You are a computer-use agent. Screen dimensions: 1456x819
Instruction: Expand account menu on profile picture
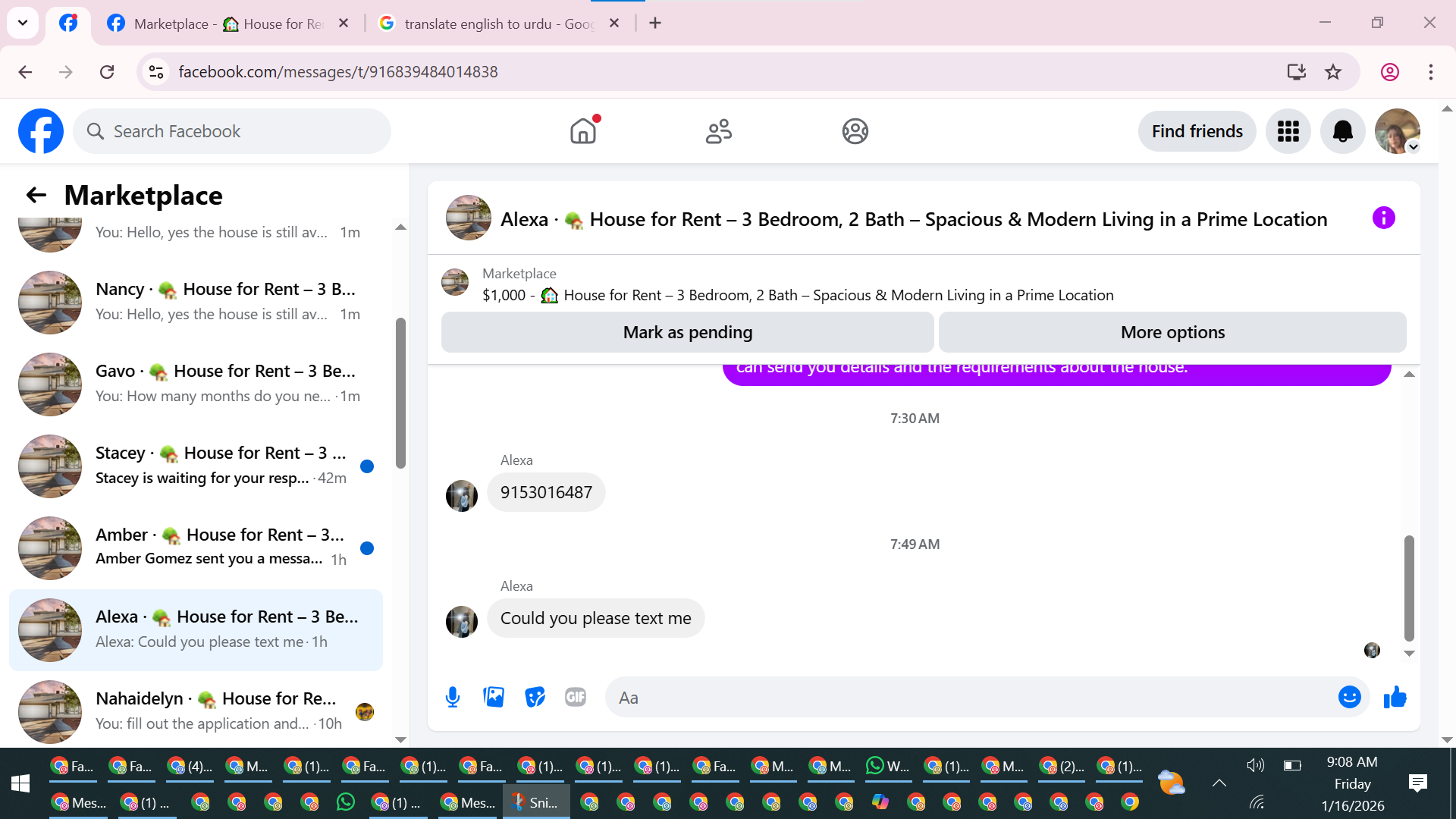click(1413, 147)
